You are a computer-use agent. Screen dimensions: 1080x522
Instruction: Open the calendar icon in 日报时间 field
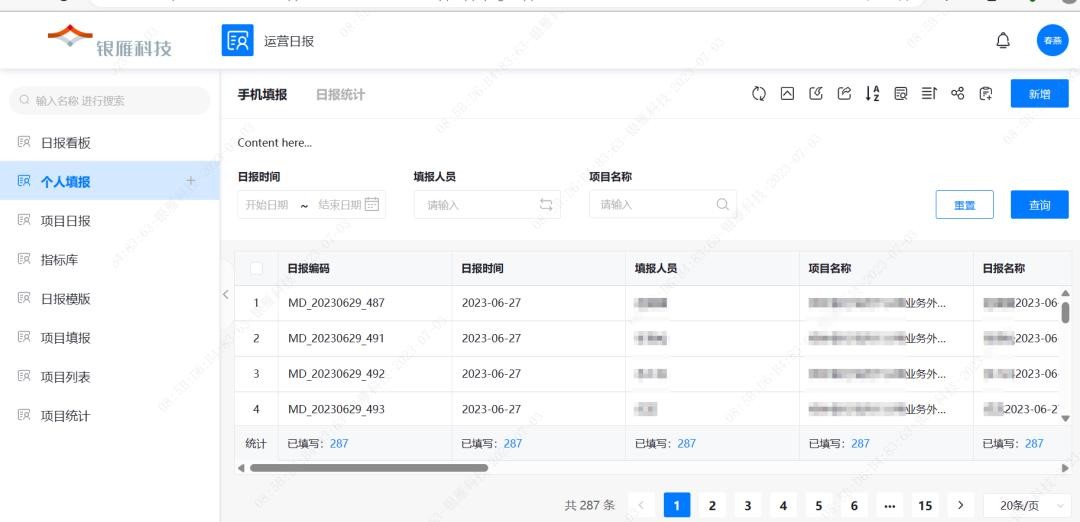(372, 205)
